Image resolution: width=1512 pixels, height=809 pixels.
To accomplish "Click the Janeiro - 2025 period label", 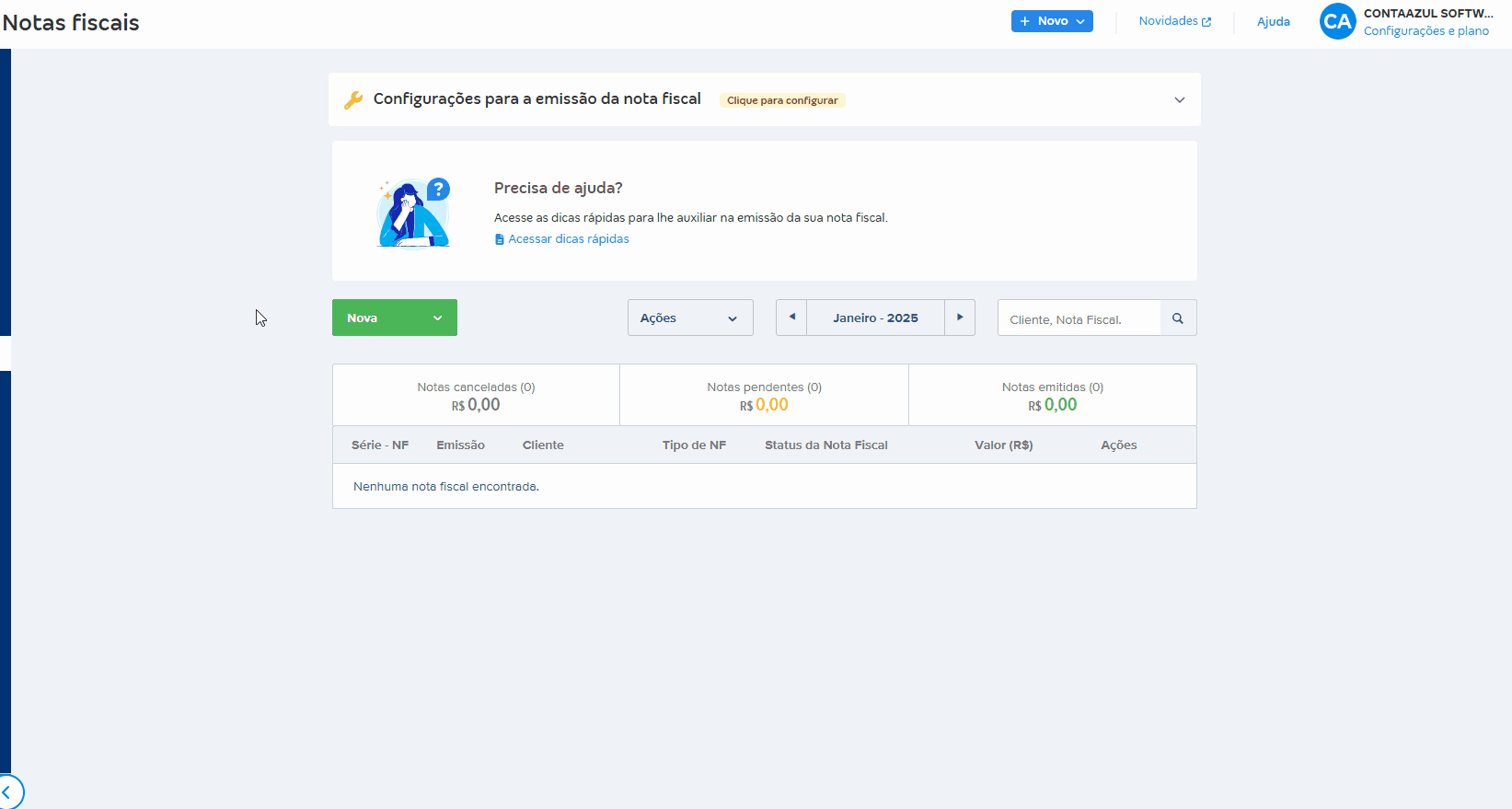I will (875, 318).
